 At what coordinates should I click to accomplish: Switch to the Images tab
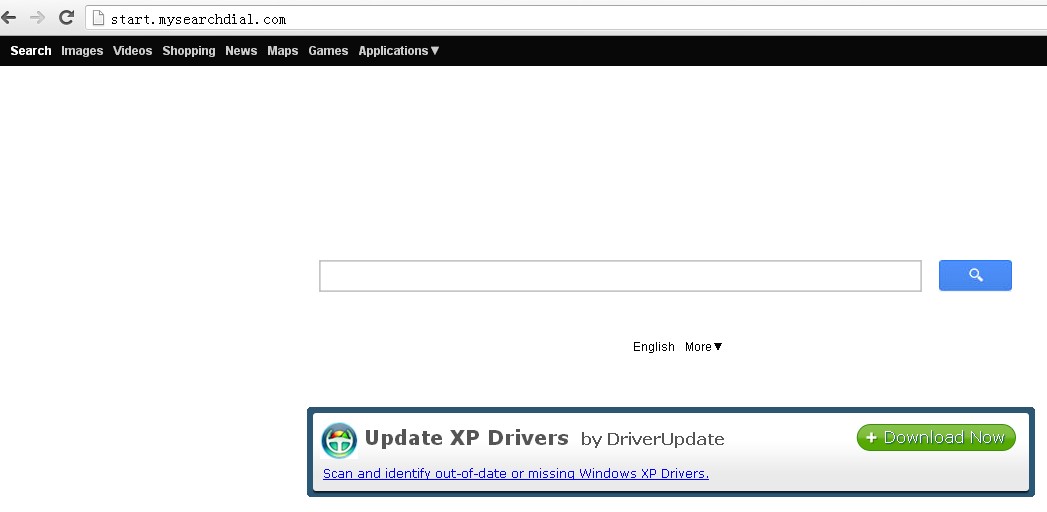coord(82,51)
